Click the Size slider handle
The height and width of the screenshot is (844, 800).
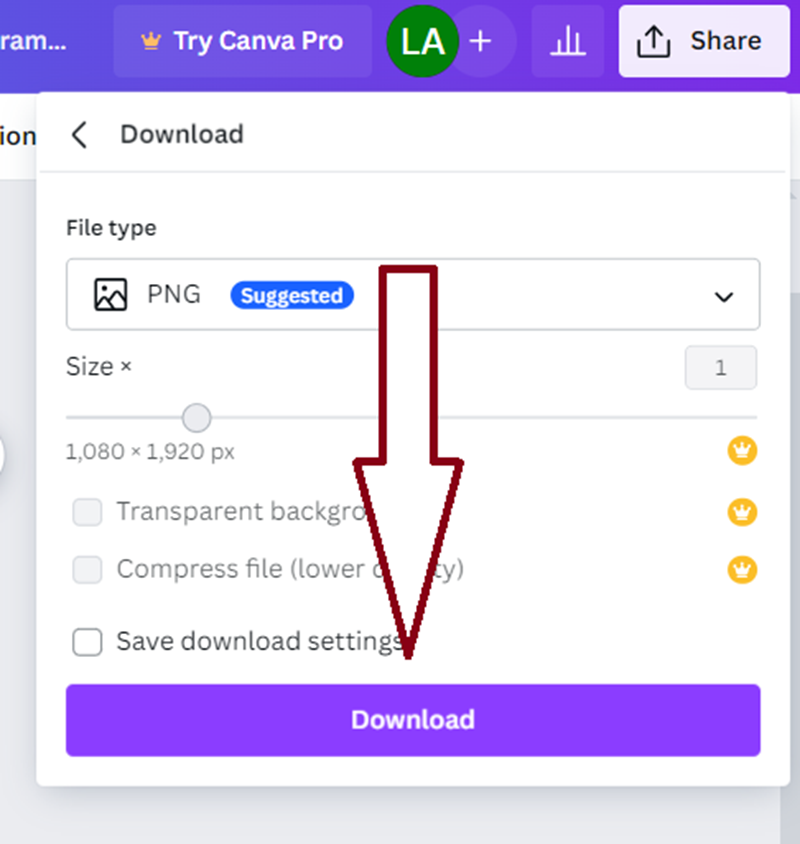[x=197, y=417]
